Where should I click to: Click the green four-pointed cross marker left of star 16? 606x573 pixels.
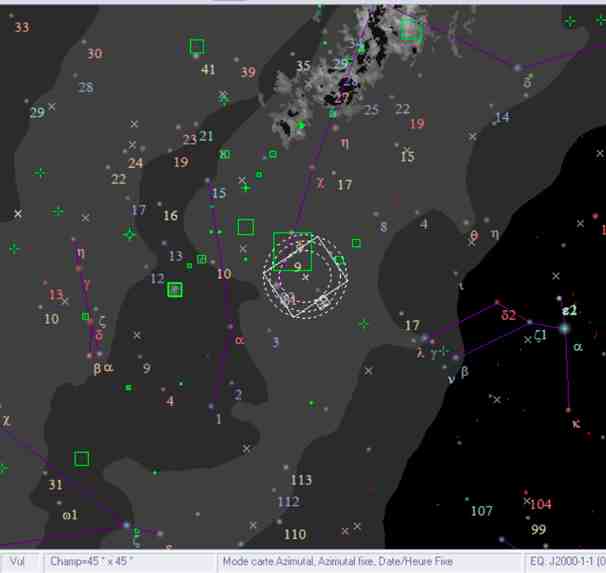point(129,235)
